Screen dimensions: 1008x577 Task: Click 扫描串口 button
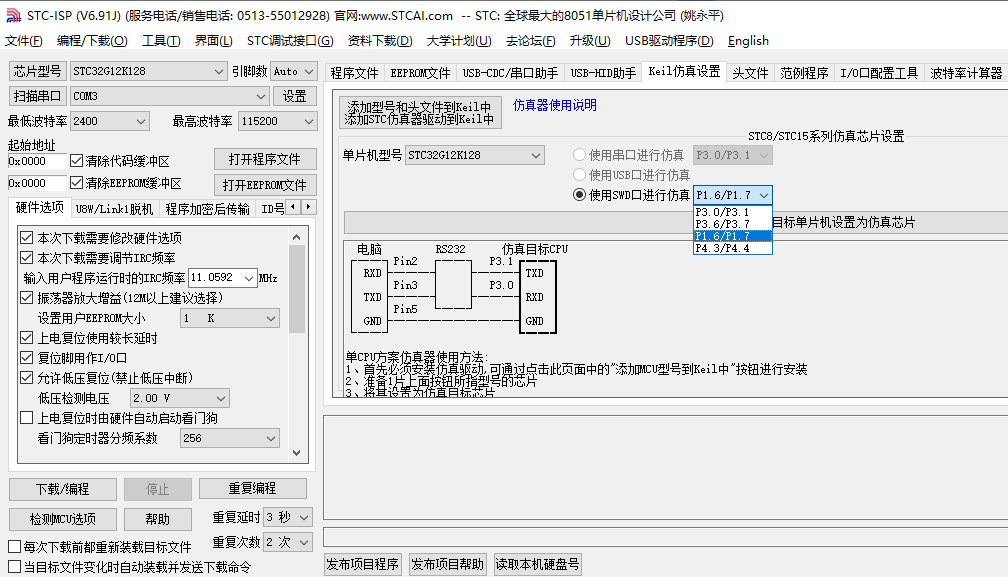tap(37, 96)
